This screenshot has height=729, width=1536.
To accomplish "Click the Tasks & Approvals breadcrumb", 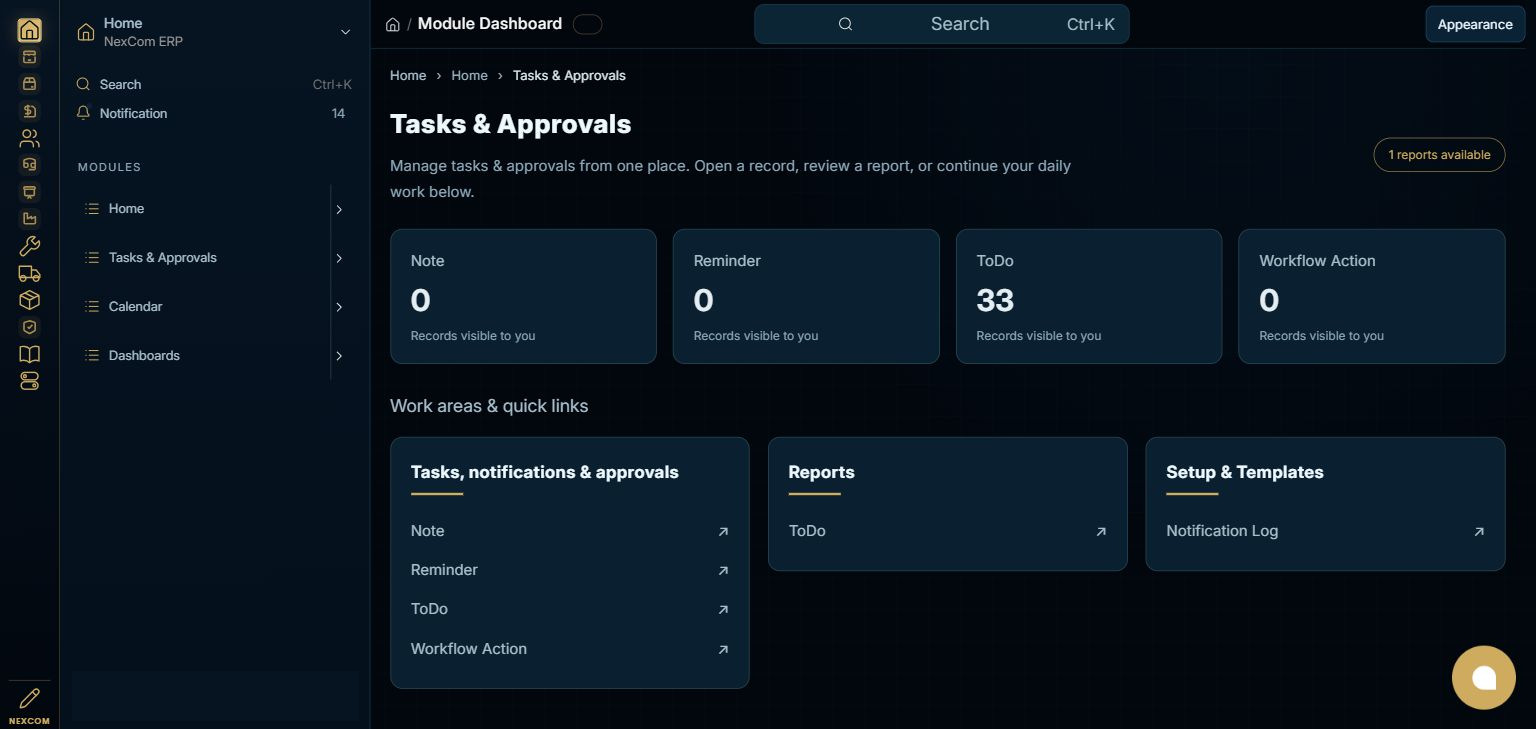I will [x=569, y=75].
